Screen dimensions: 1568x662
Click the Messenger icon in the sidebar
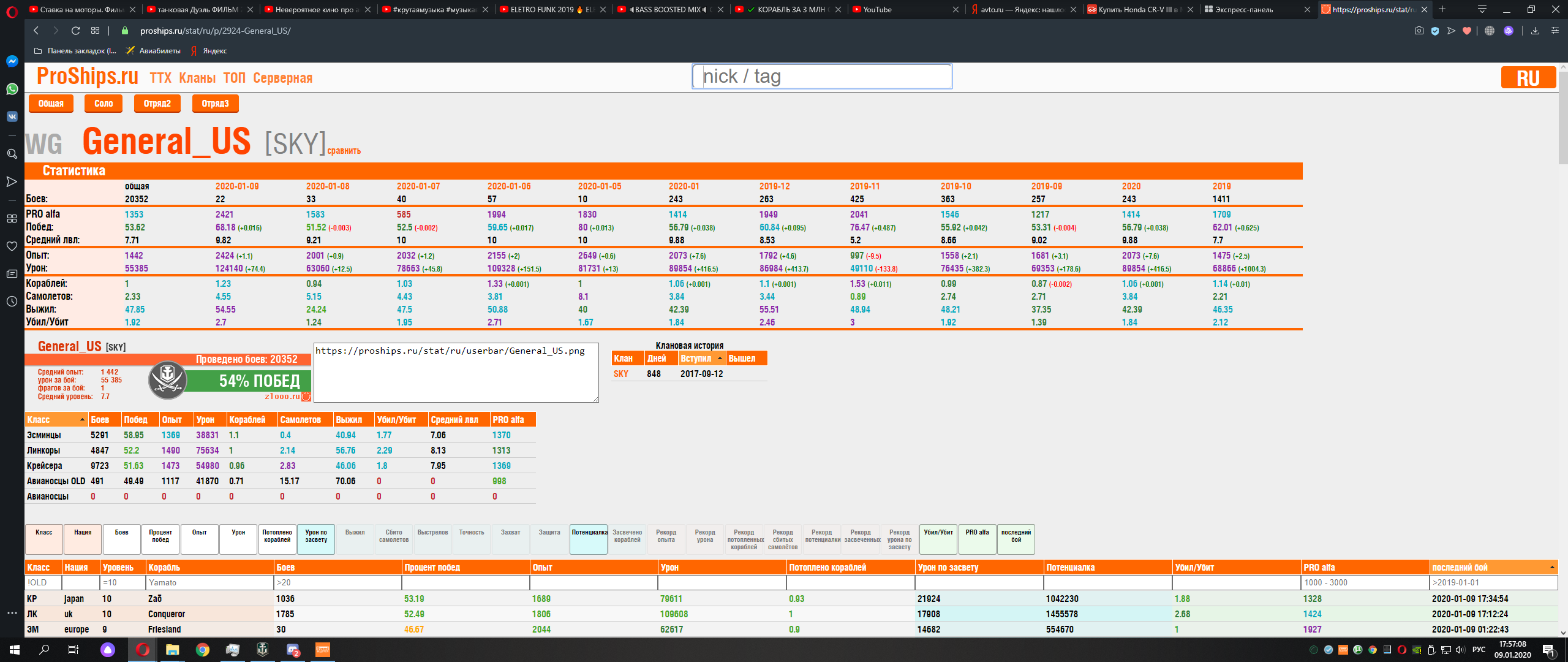pos(12,61)
